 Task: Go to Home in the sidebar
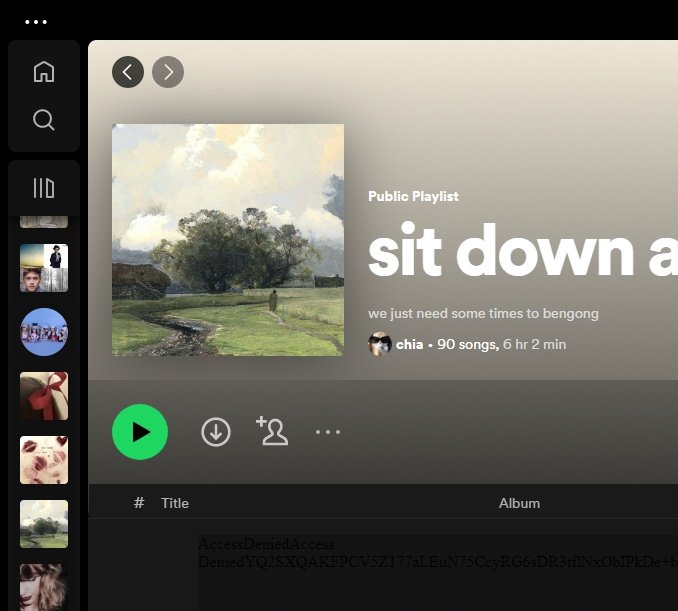point(44,71)
